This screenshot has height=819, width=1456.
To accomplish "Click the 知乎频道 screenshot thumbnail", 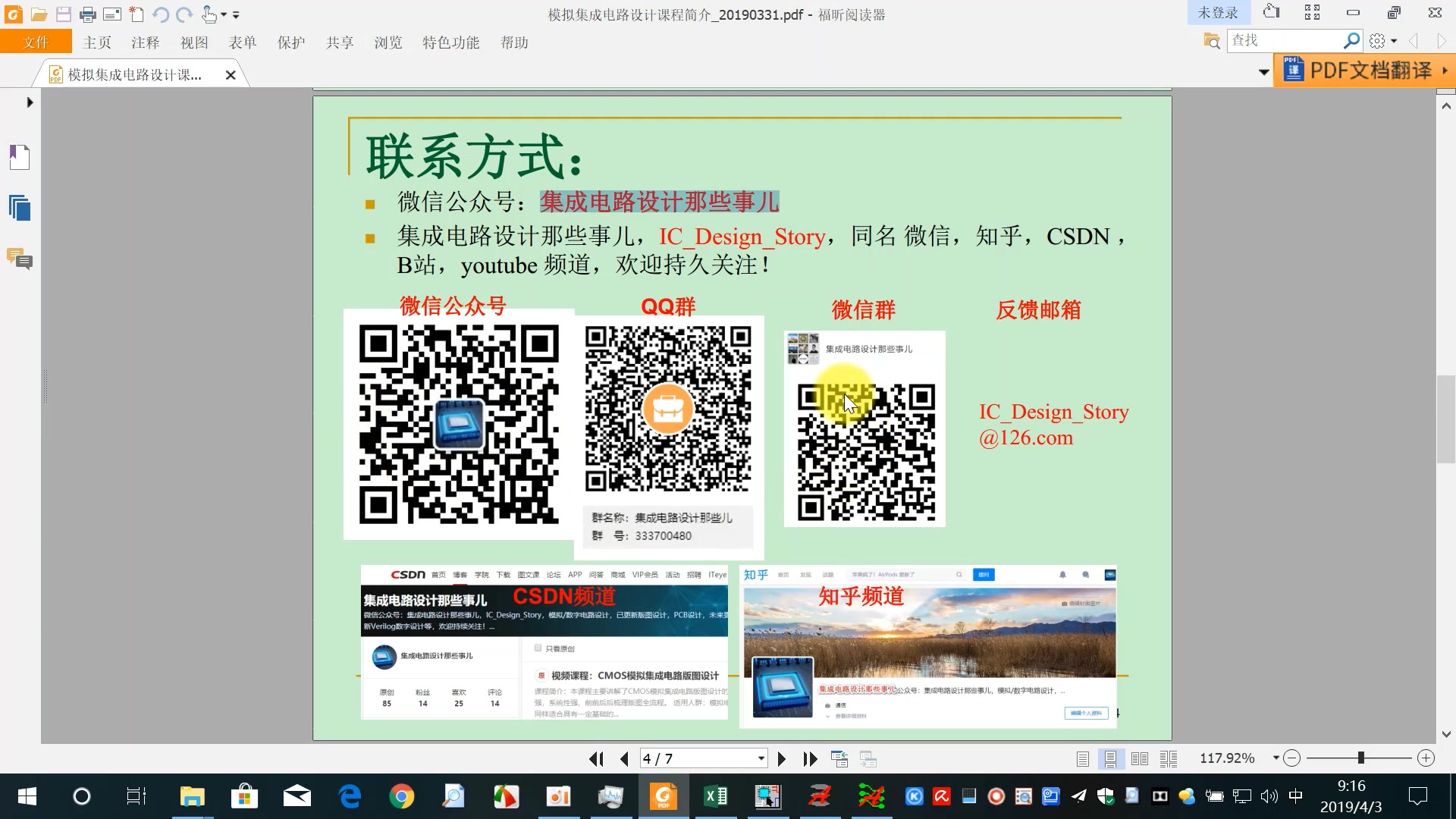I will click(928, 646).
